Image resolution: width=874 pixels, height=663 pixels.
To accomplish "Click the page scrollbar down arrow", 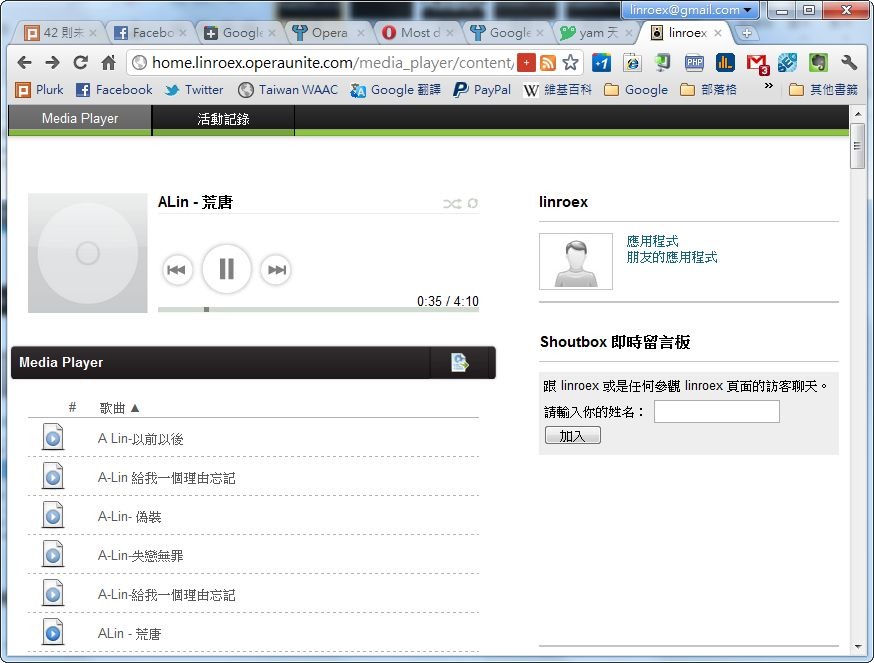I will coord(857,647).
